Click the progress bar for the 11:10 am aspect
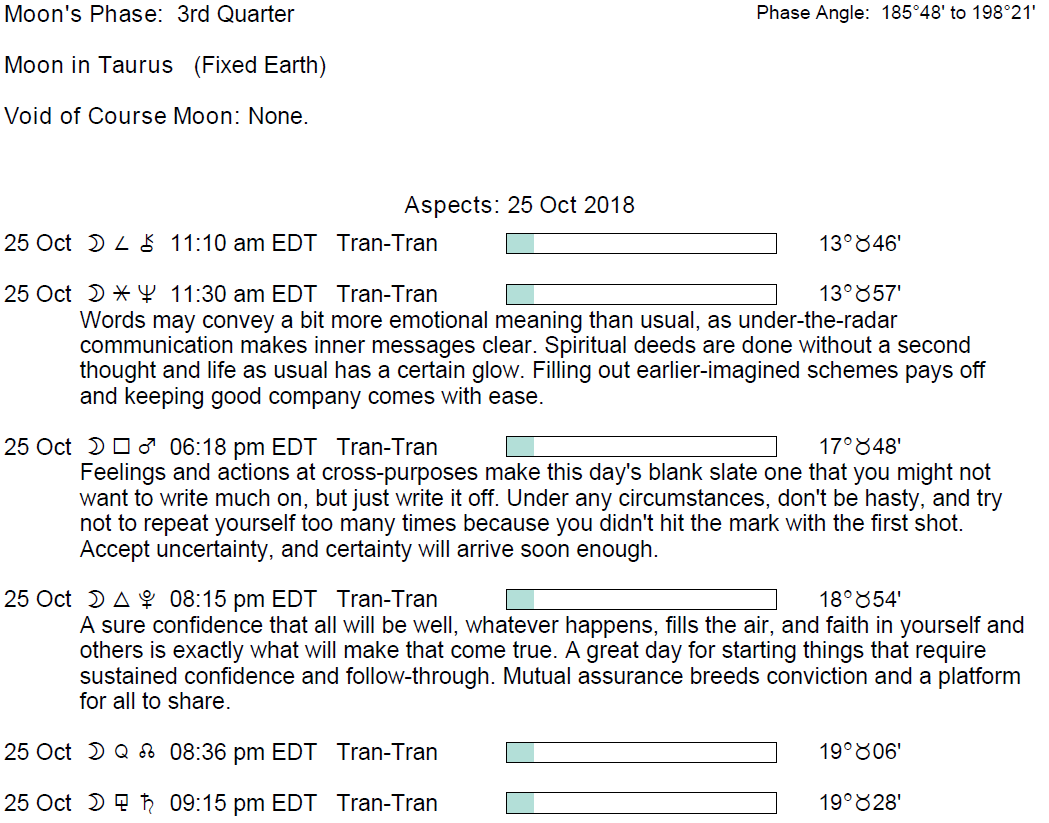Viewport: 1049px width, 823px height. [641, 244]
